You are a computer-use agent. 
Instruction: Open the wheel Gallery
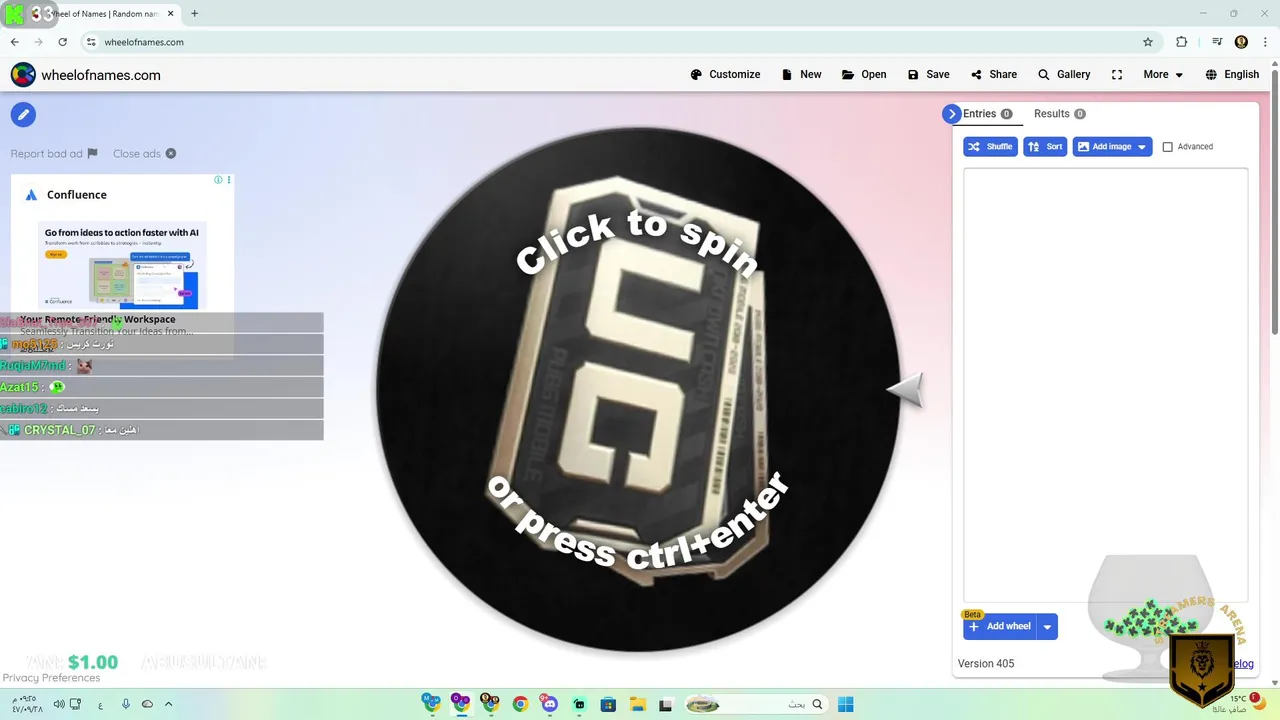1064,74
